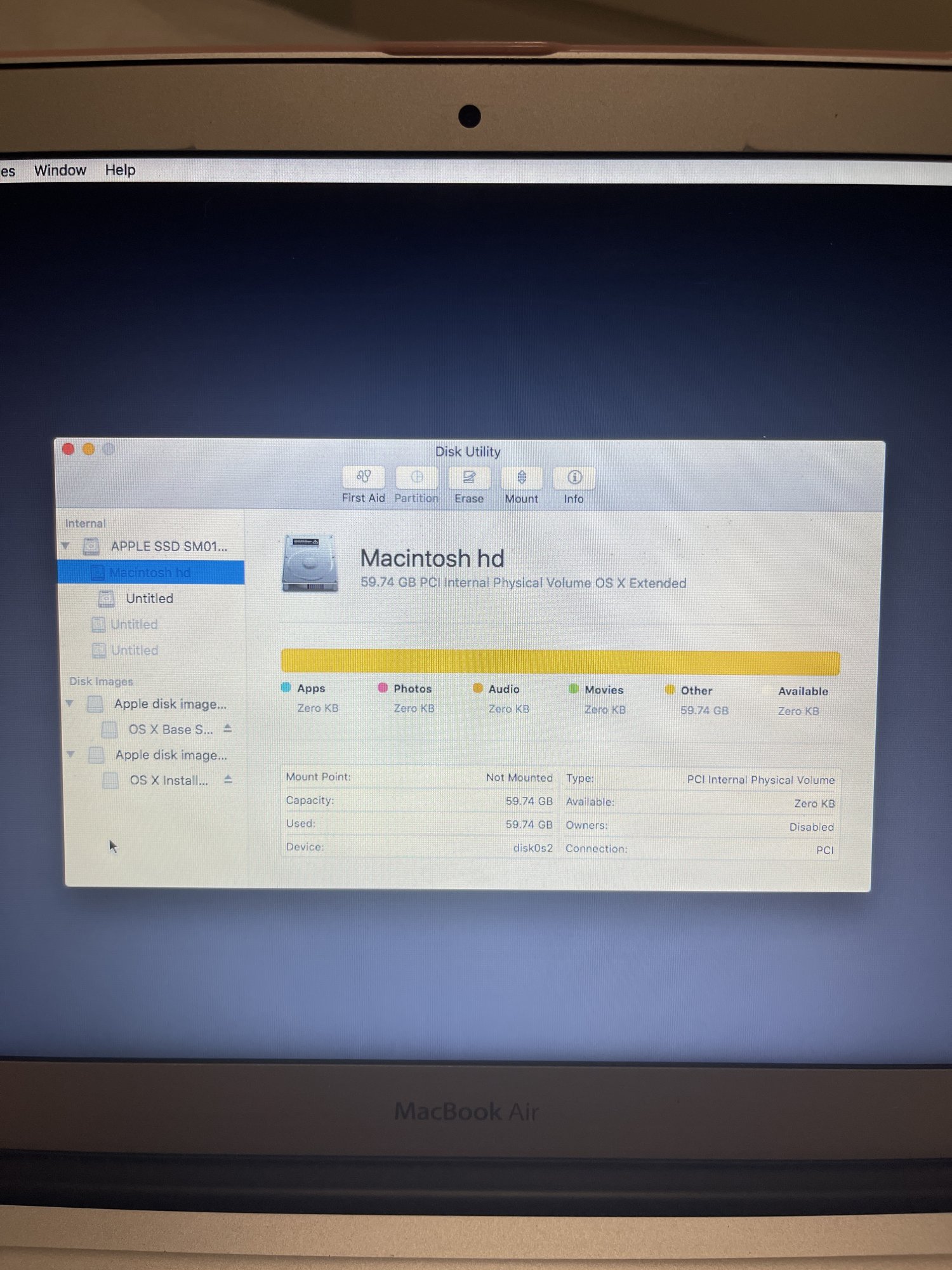Run First Aid on the volume
This screenshot has height=1270, width=952.
point(363,478)
